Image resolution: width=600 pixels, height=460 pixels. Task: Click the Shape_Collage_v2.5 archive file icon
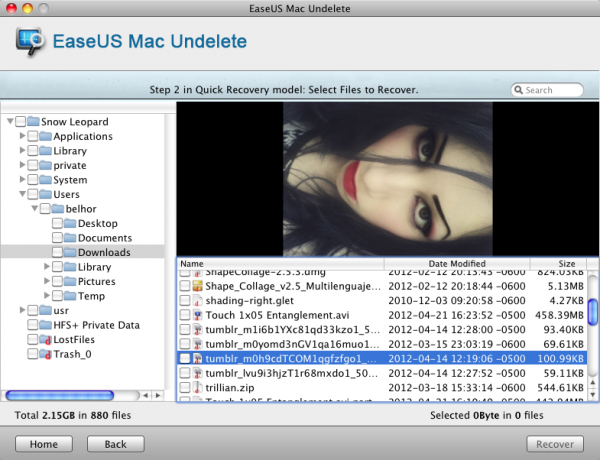pos(197,286)
